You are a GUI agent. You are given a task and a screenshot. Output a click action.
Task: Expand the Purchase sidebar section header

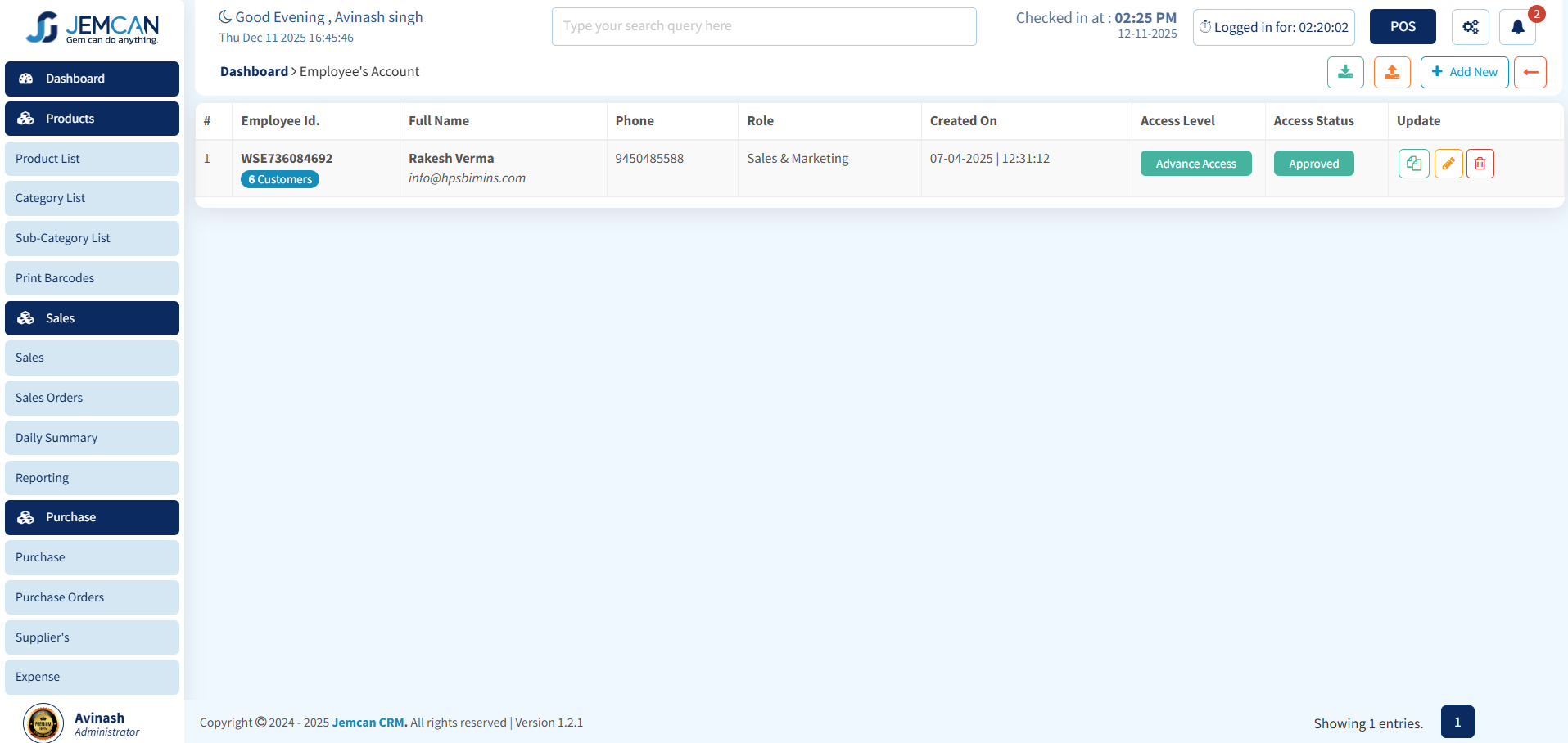point(92,517)
